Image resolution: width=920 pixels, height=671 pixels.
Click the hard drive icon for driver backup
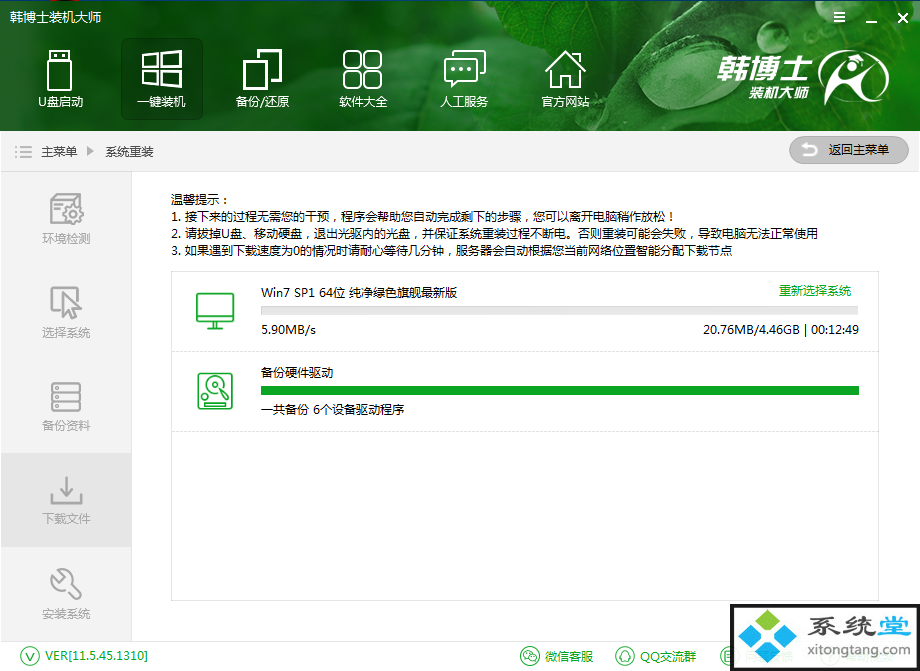pyautogui.click(x=215, y=391)
